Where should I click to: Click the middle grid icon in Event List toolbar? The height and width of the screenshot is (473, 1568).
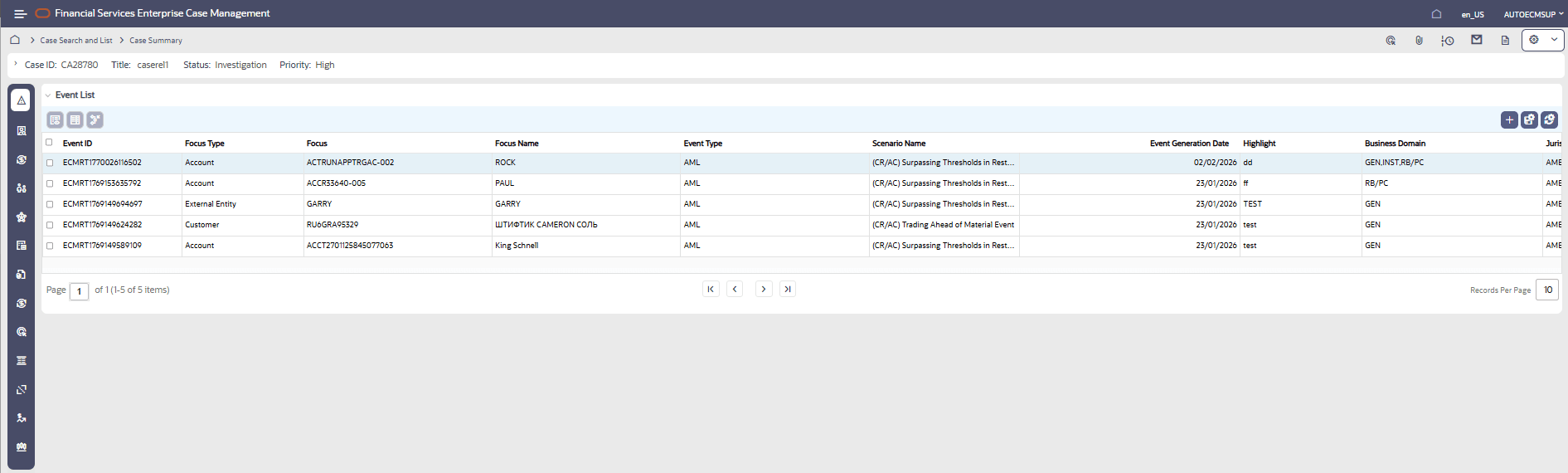tap(75, 120)
